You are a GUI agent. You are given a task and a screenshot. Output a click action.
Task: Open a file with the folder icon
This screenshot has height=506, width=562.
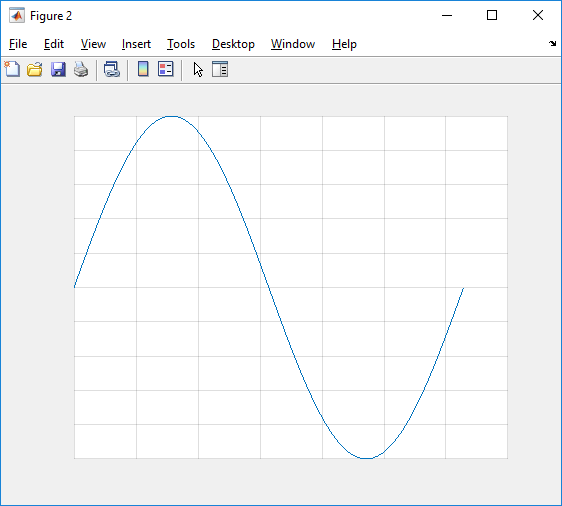coord(35,69)
